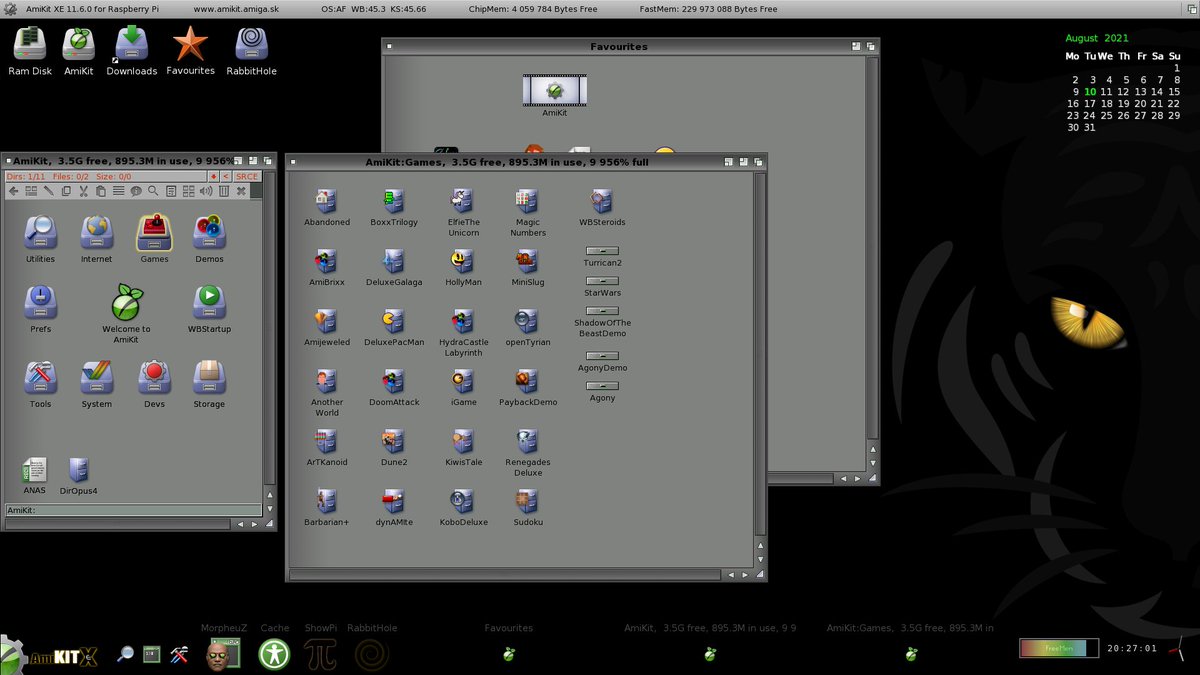This screenshot has width=1200, height=675.
Task: Click the vertical scrollbar of AmiKit:Games window
Action: (760, 355)
